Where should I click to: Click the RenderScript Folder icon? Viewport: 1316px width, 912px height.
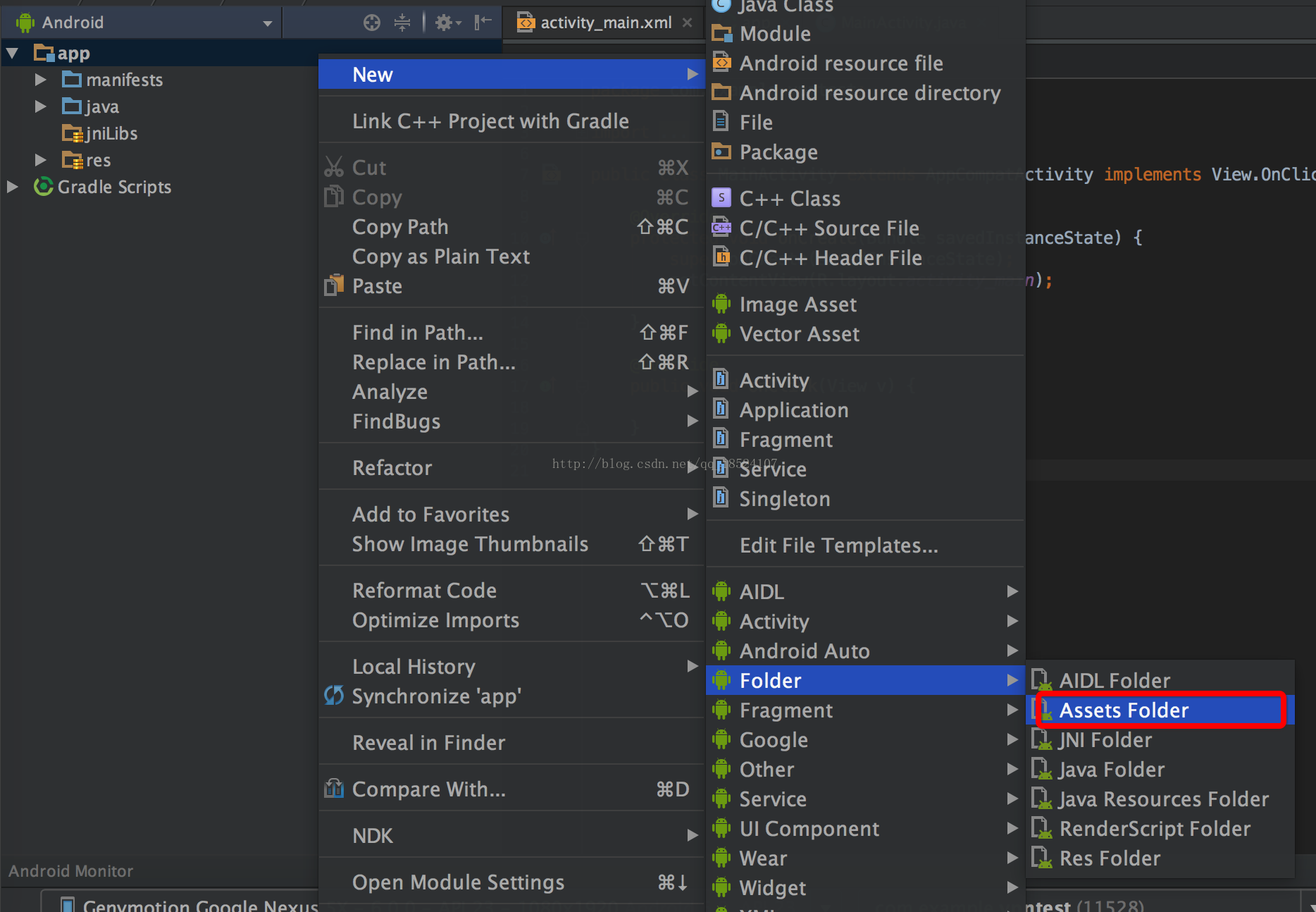coord(1041,828)
